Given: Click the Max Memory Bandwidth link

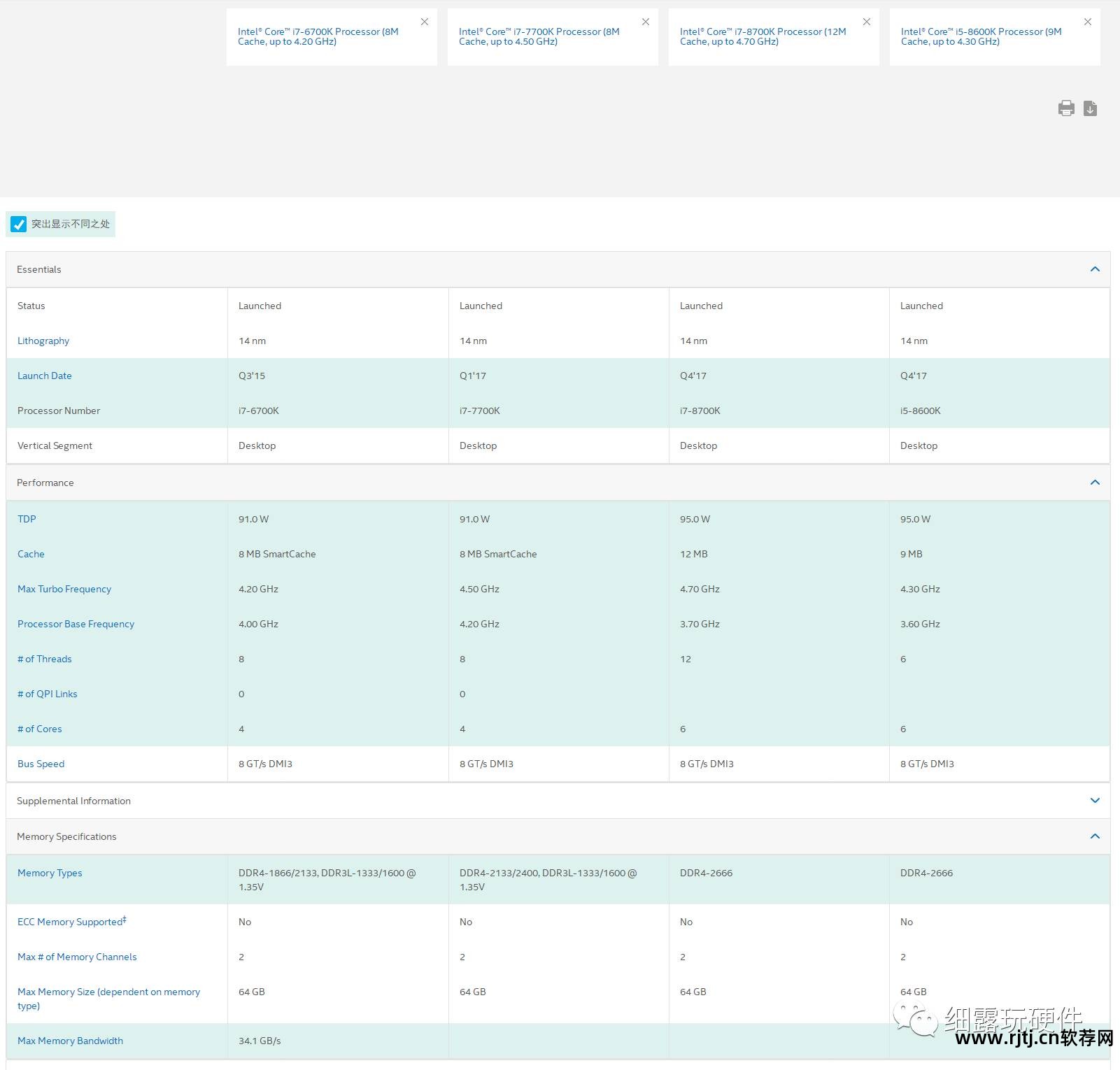Looking at the screenshot, I should point(70,1041).
